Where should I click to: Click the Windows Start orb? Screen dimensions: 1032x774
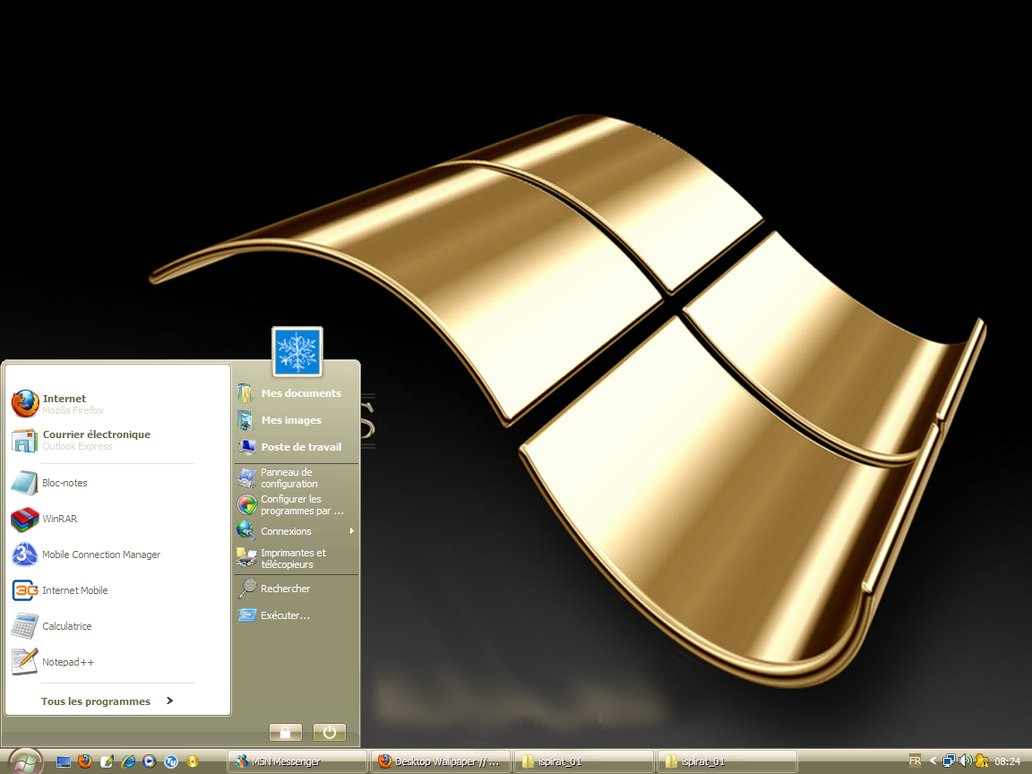26,761
